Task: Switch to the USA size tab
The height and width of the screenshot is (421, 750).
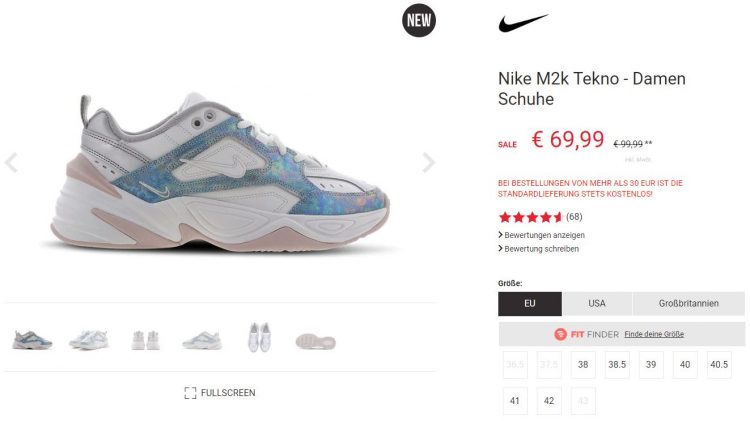Action: (x=597, y=303)
